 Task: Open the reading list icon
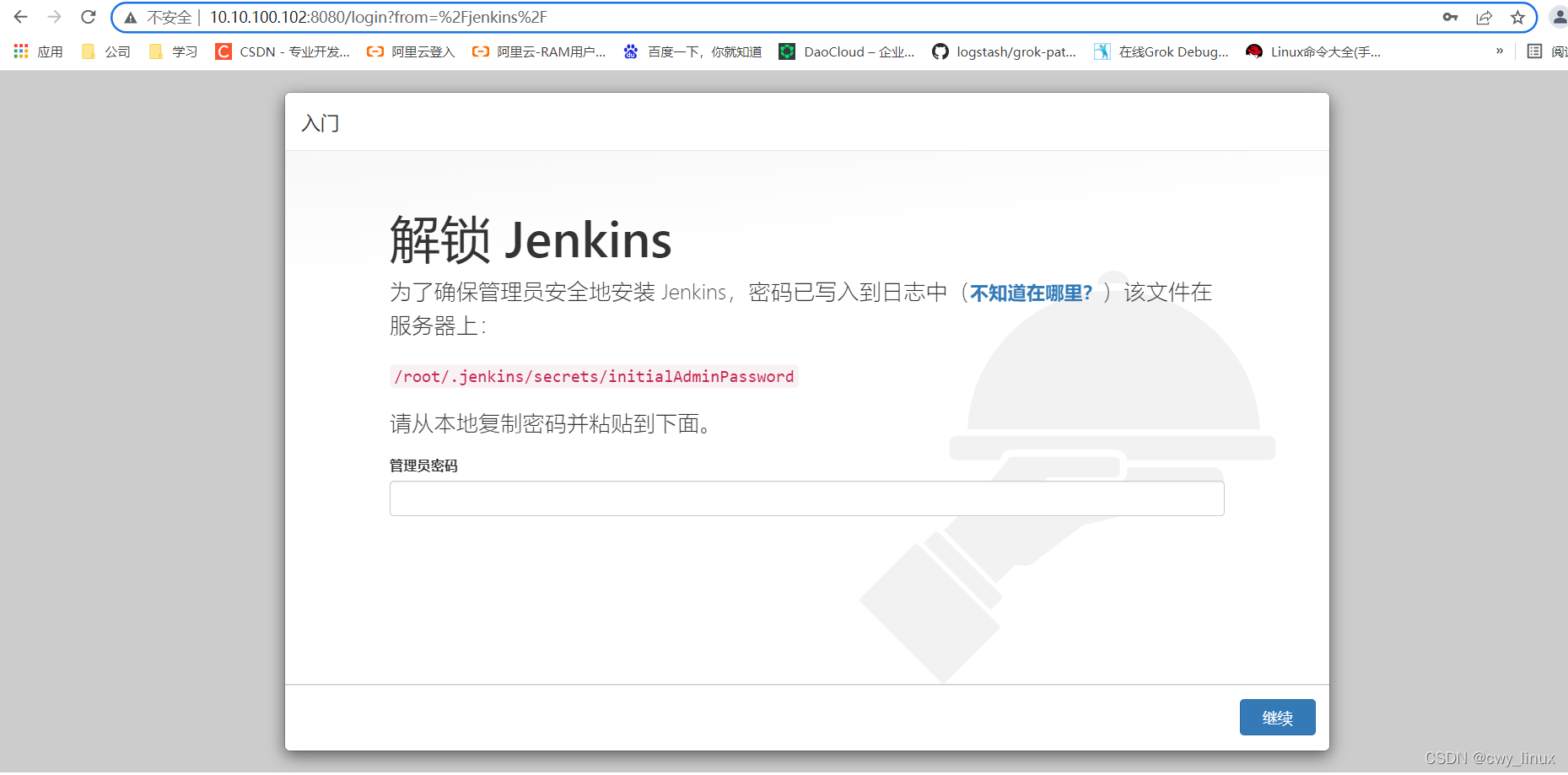(x=1534, y=51)
